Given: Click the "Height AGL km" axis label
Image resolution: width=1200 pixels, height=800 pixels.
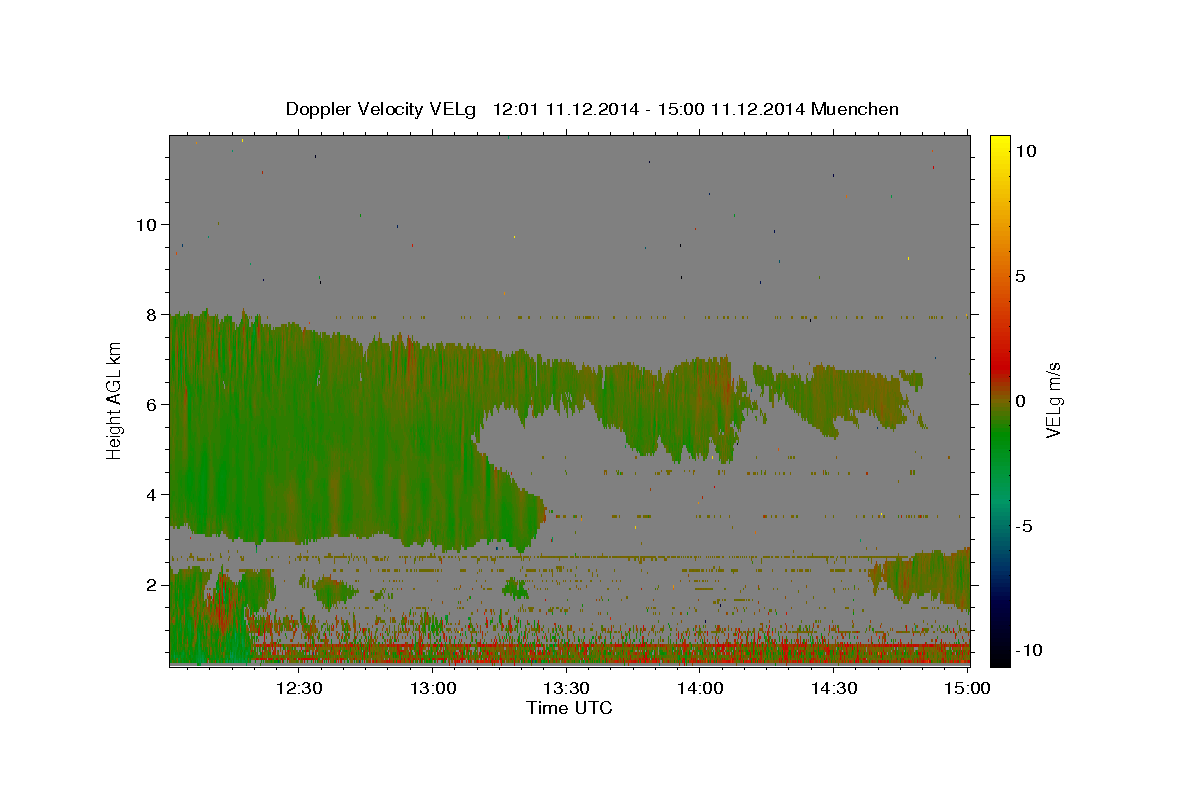Looking at the screenshot, I should [x=115, y=399].
